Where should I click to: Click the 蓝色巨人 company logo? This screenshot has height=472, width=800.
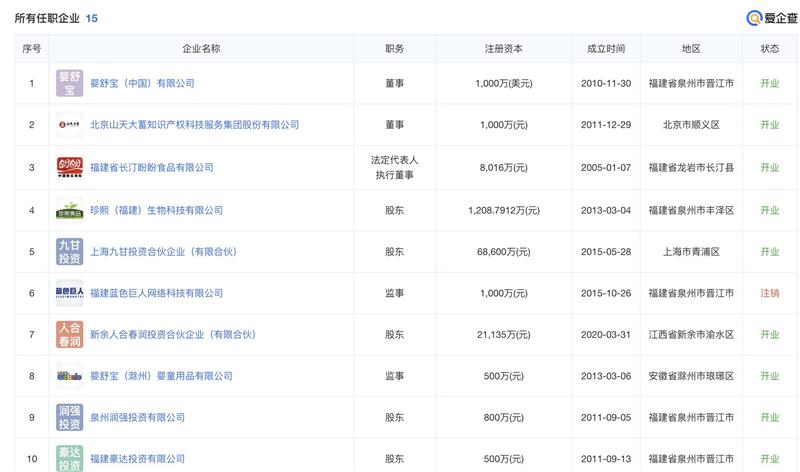point(69,293)
